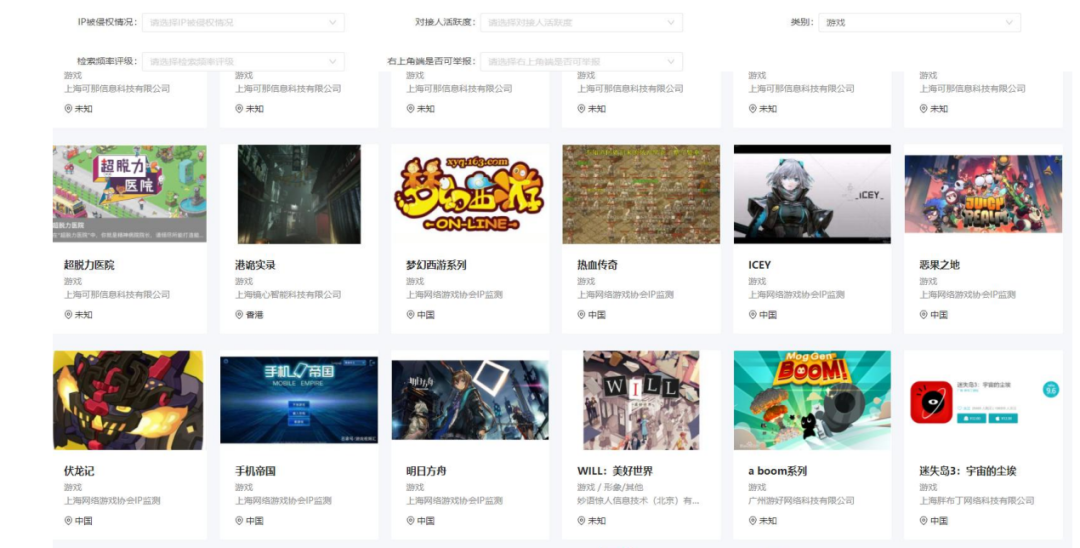Click the location pin on a boom系列 card
Viewport: 1080px width, 548px height.
753,520
